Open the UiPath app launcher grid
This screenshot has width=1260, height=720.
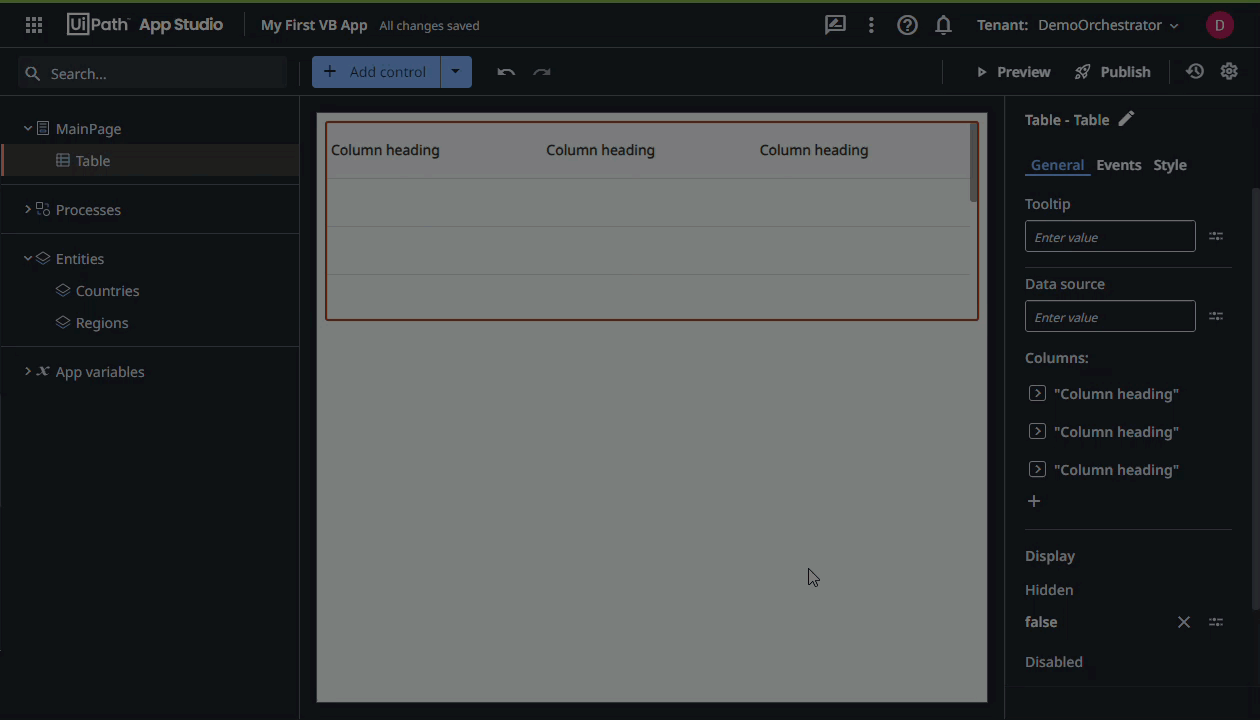pos(34,25)
